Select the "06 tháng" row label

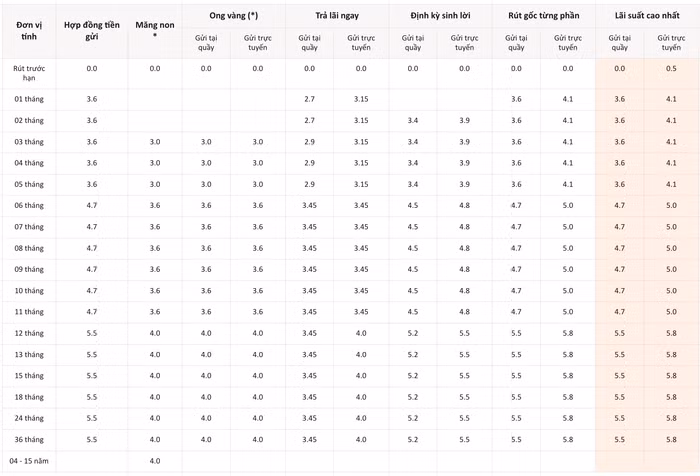coord(28,205)
